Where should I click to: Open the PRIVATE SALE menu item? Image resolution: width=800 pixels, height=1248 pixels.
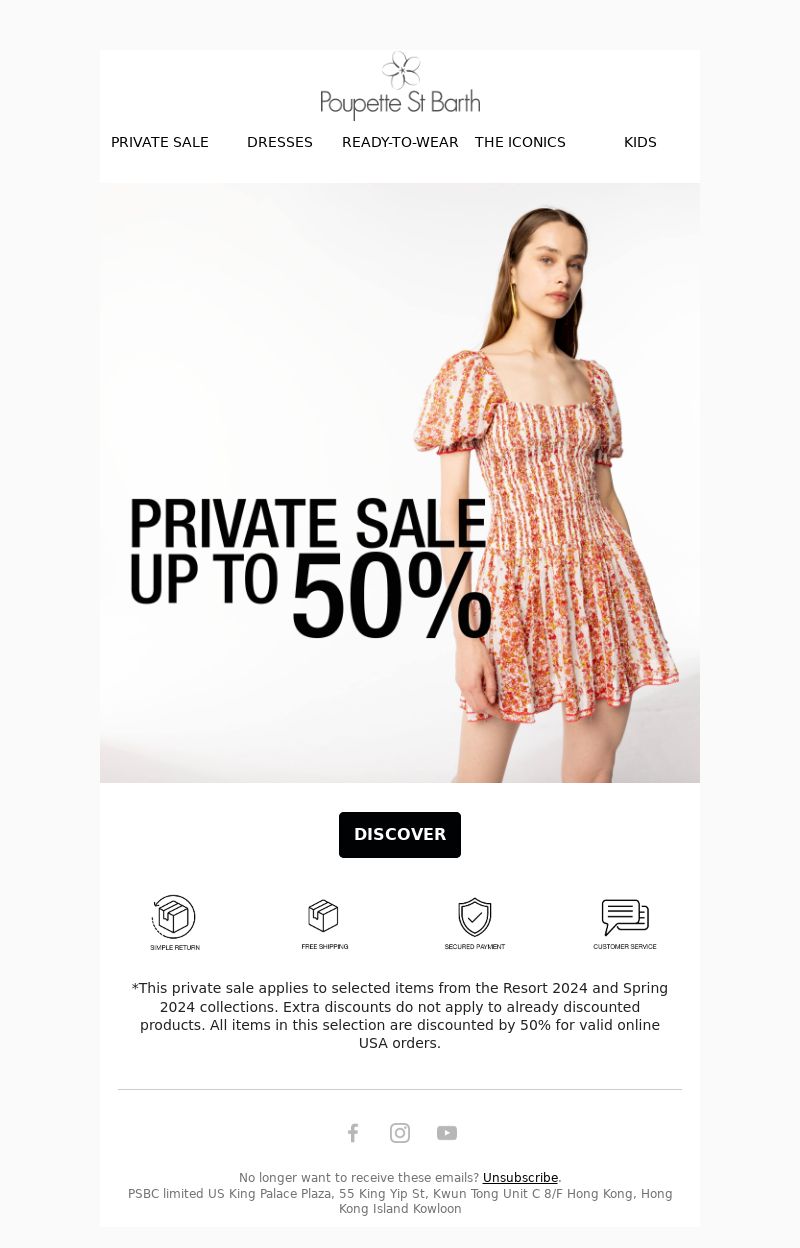[x=160, y=142]
